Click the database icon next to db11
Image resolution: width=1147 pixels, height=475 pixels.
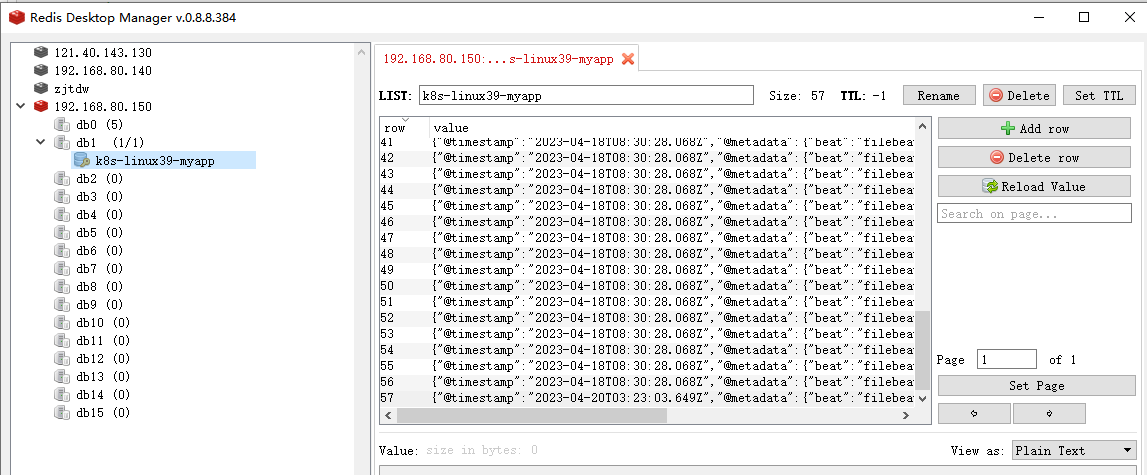(x=61, y=340)
